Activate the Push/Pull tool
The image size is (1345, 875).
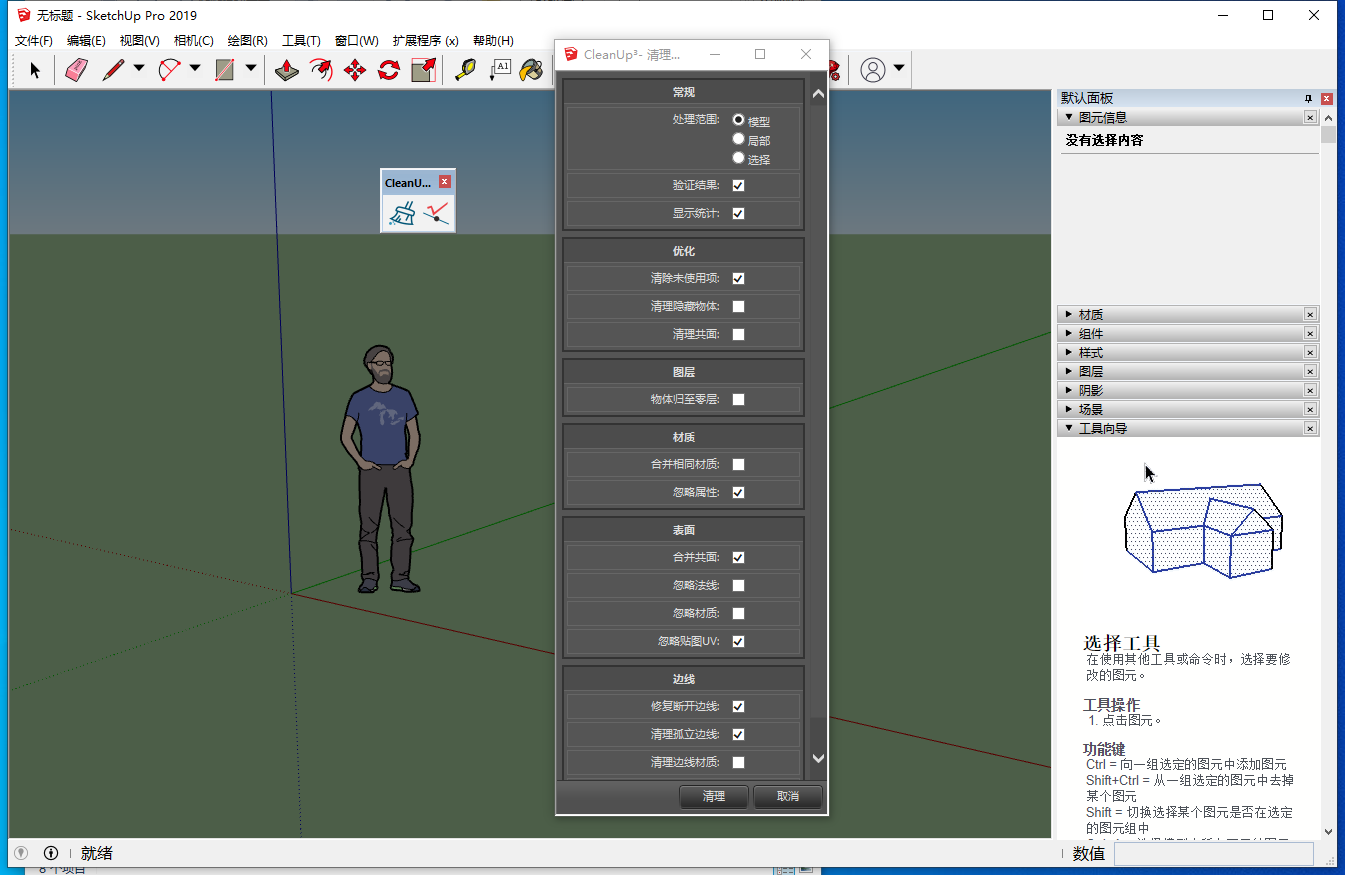(287, 70)
